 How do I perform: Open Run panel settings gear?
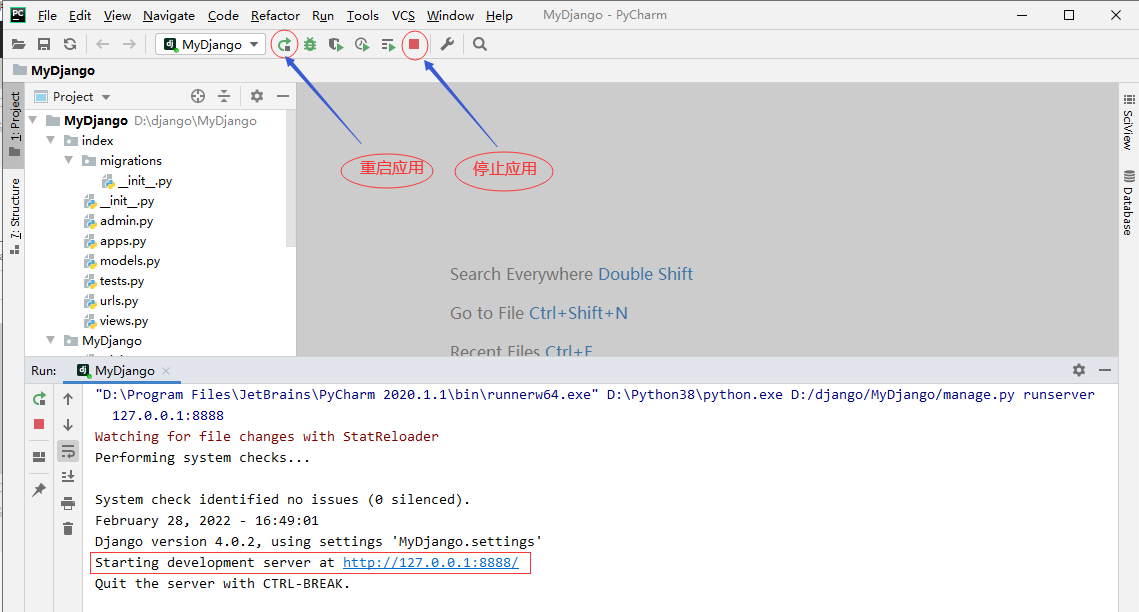1079,370
